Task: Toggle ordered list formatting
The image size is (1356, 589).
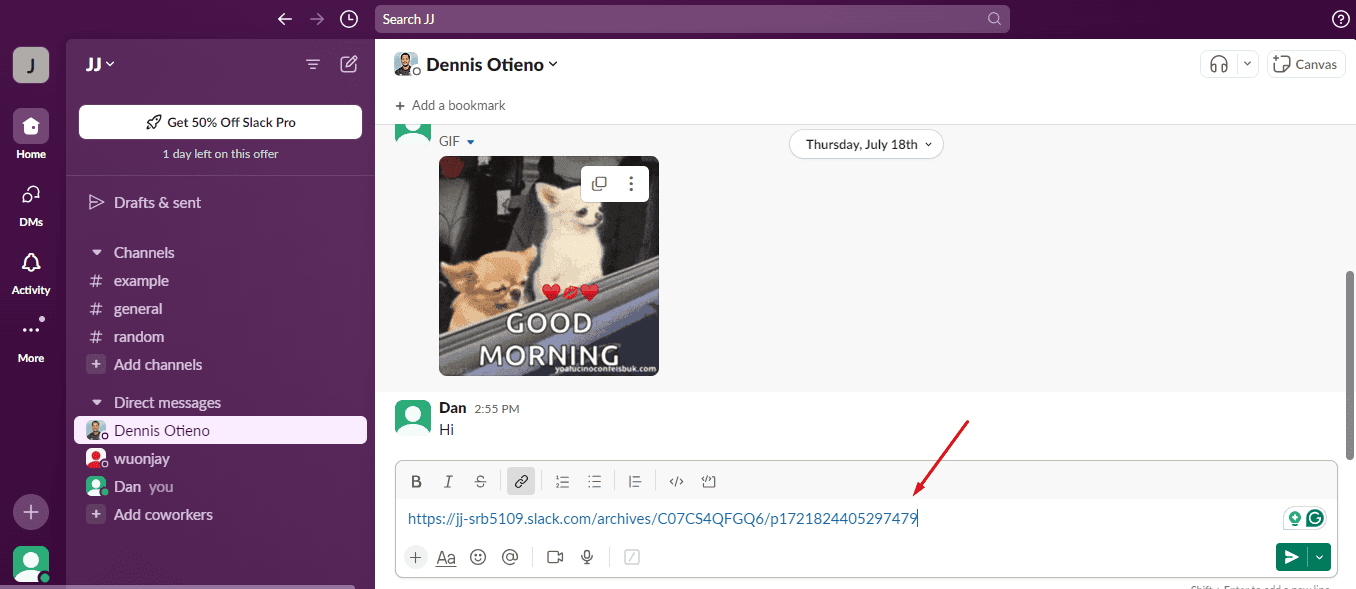Action: pos(562,481)
